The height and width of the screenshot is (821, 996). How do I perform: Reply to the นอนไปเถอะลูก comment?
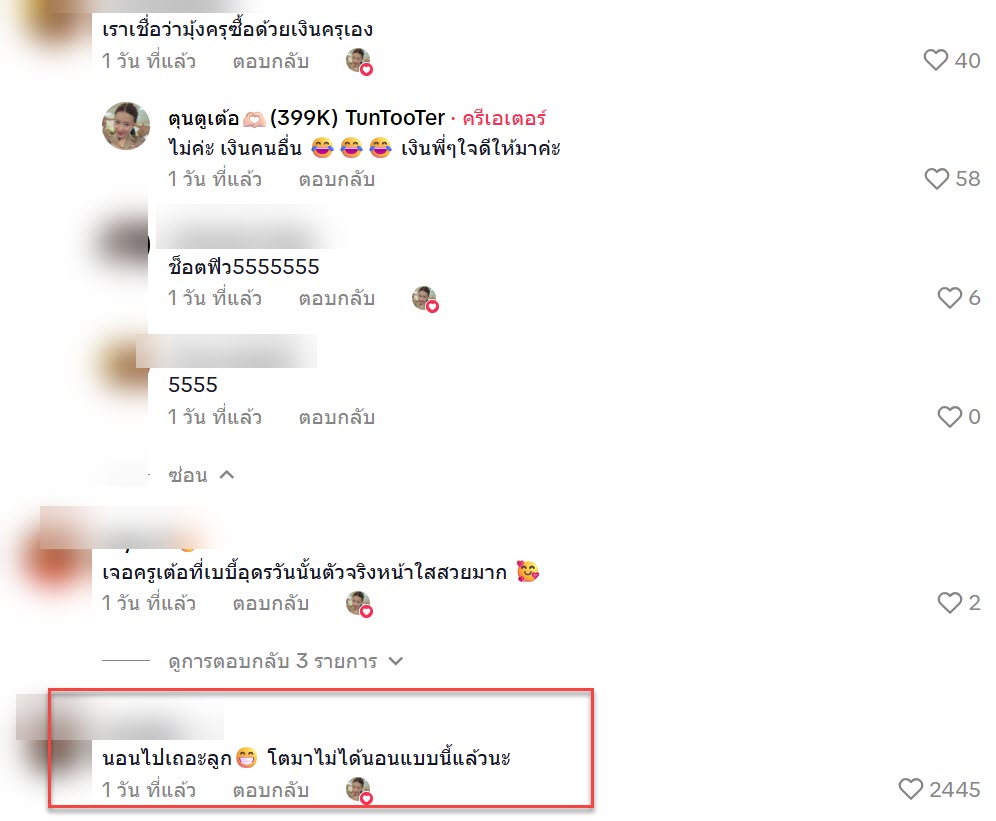(x=271, y=790)
